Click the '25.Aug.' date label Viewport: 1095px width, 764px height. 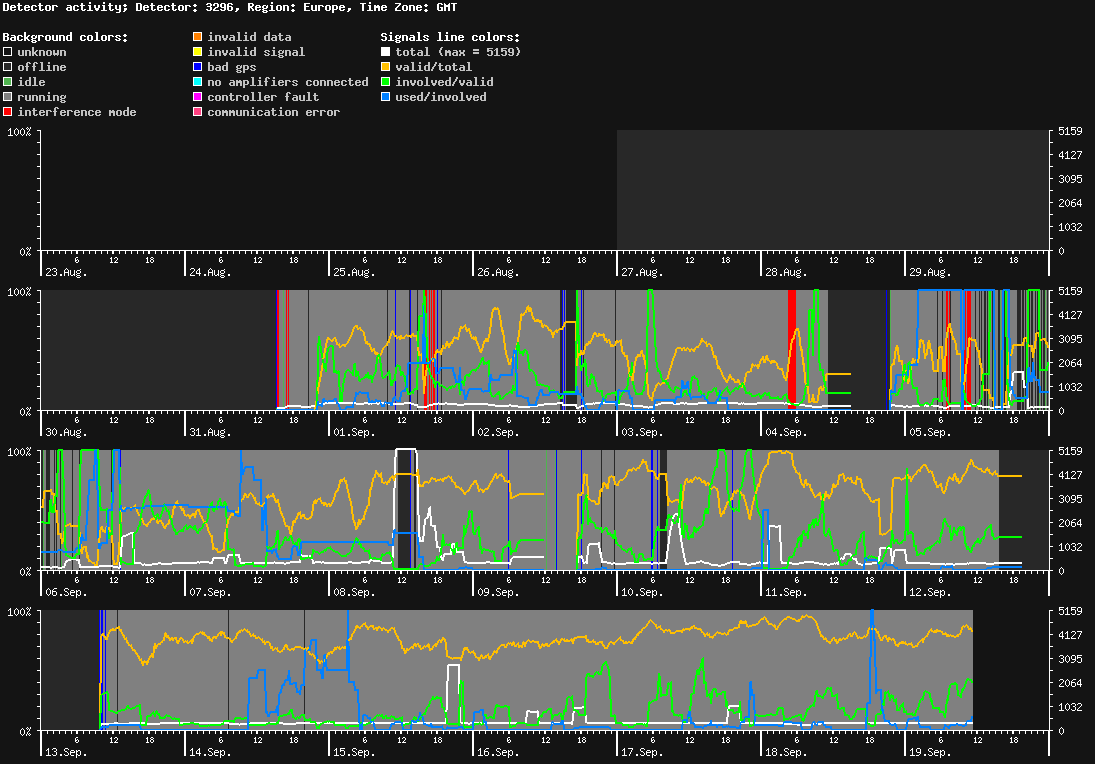coord(354,272)
